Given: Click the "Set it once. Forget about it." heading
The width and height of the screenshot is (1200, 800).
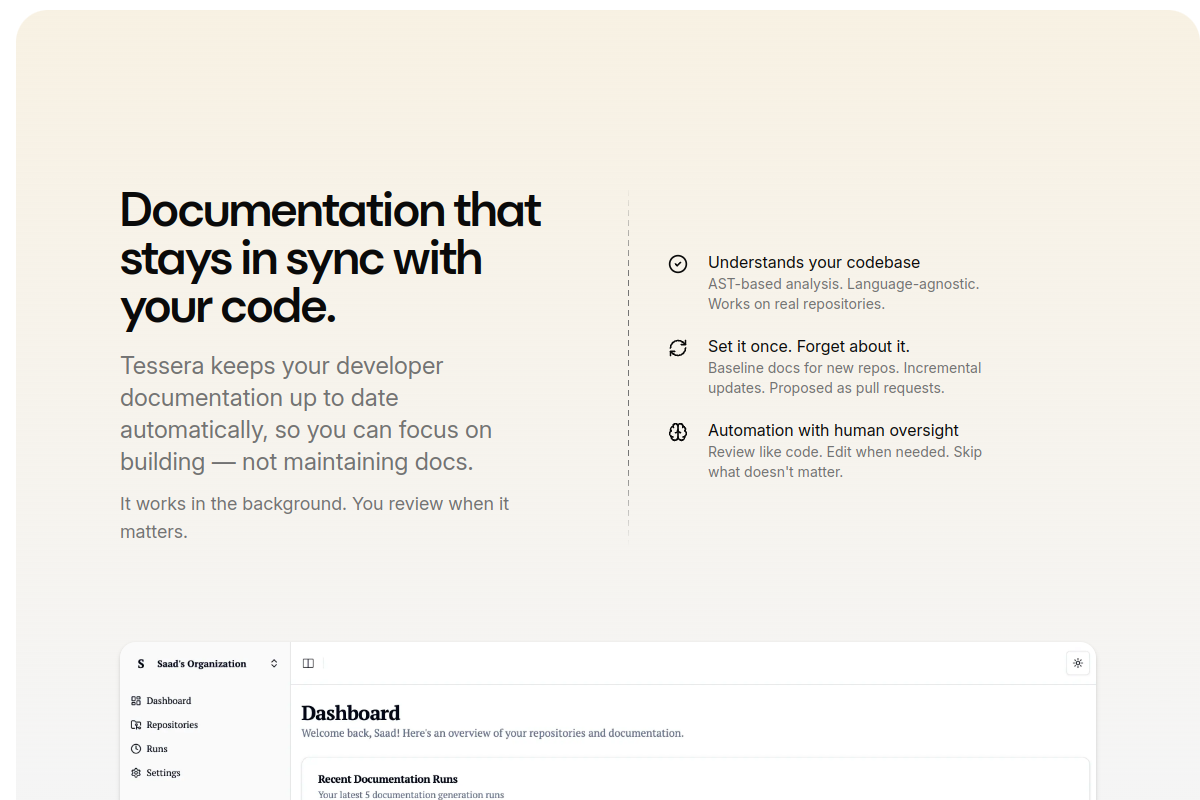Looking at the screenshot, I should point(809,346).
